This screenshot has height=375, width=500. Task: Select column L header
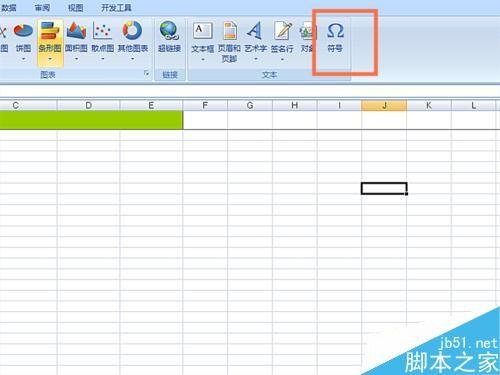[473, 105]
